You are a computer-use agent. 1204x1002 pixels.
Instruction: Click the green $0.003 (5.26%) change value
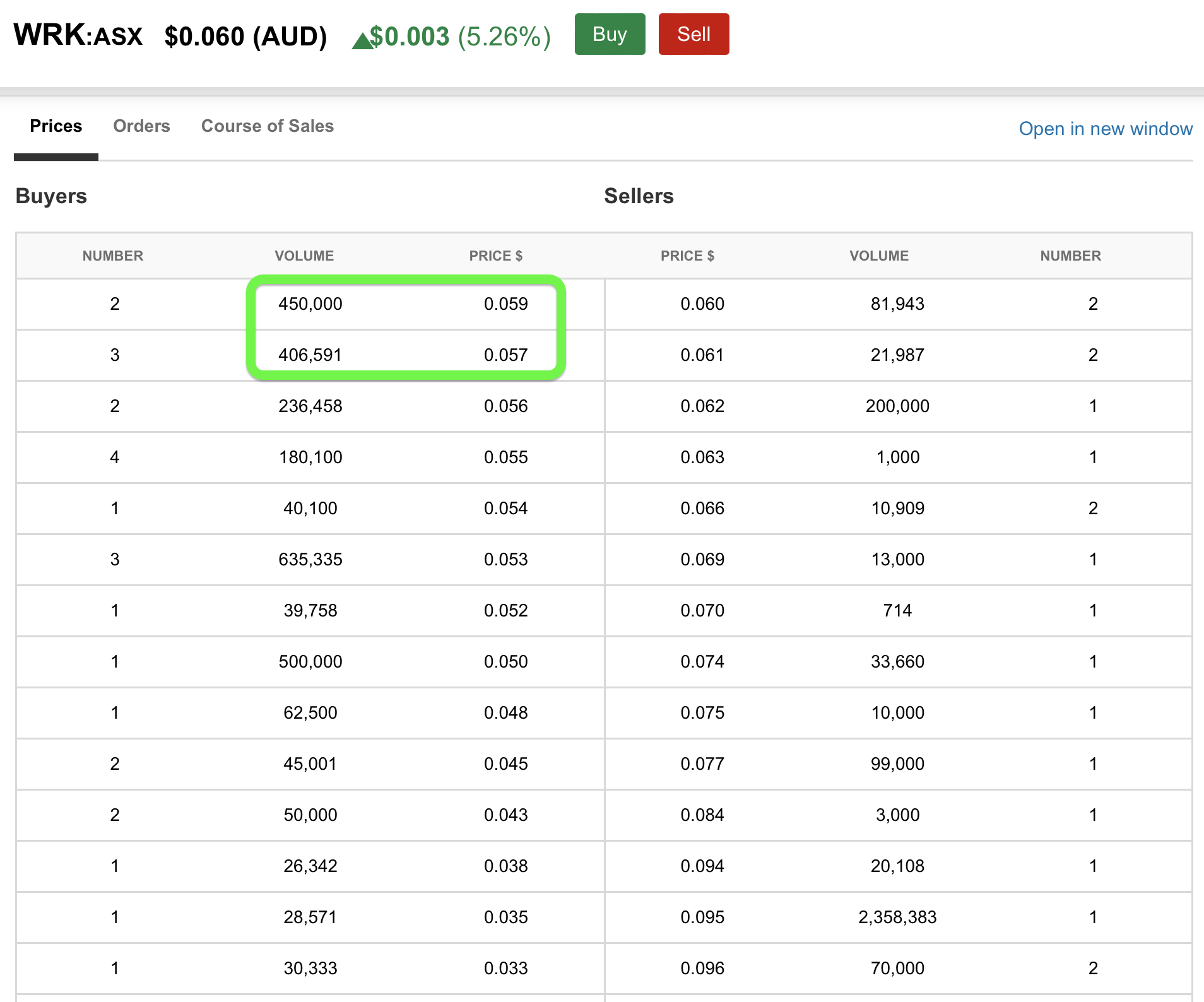[460, 36]
